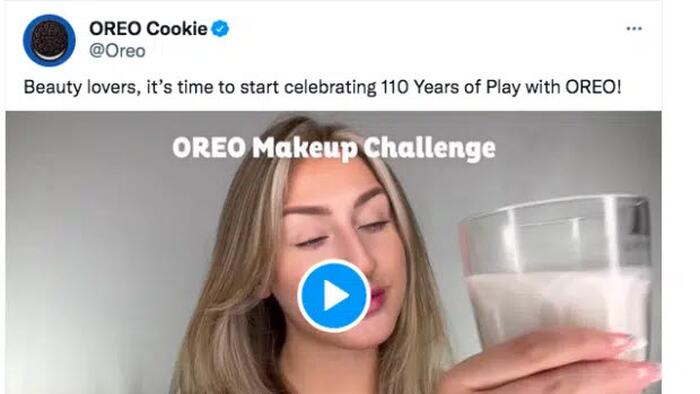This screenshot has width=700, height=394.
Task: Click the tweet text starting 'Beauty lovers'
Action: tap(322, 87)
